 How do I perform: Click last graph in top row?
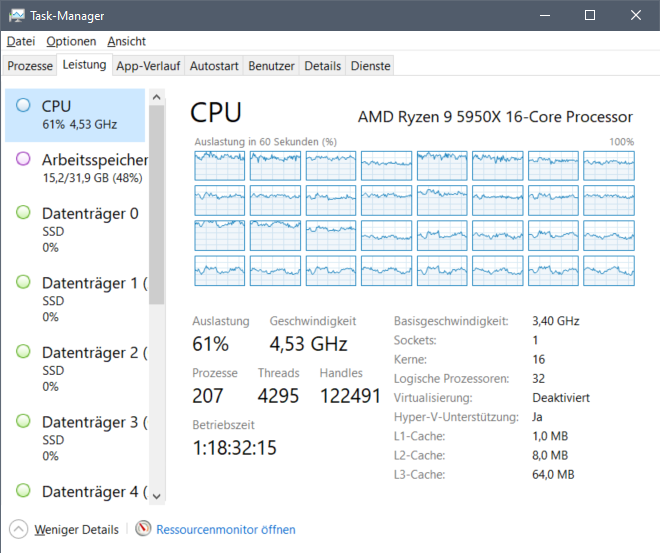coord(609,166)
